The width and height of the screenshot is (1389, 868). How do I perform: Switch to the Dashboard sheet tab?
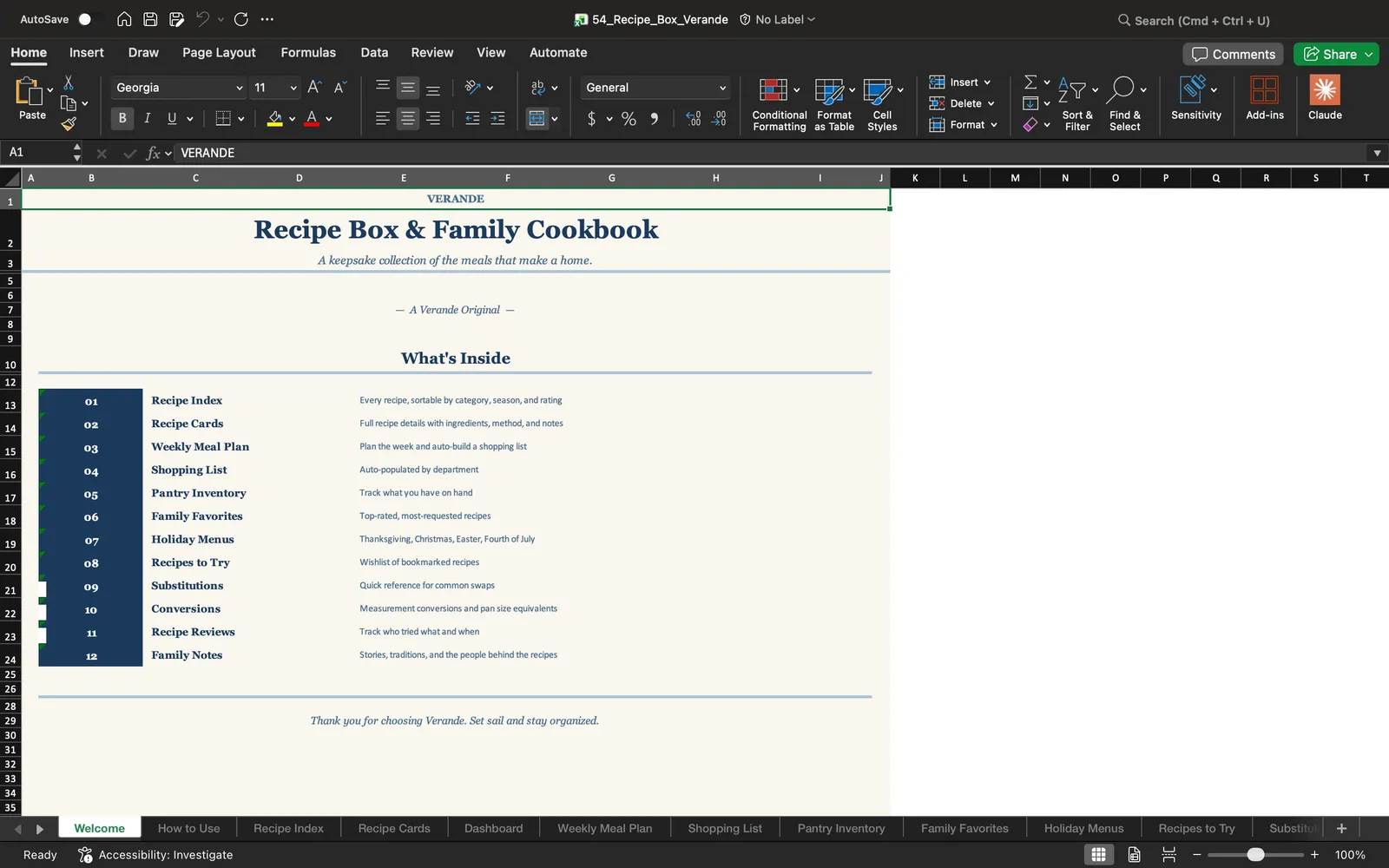(x=493, y=828)
